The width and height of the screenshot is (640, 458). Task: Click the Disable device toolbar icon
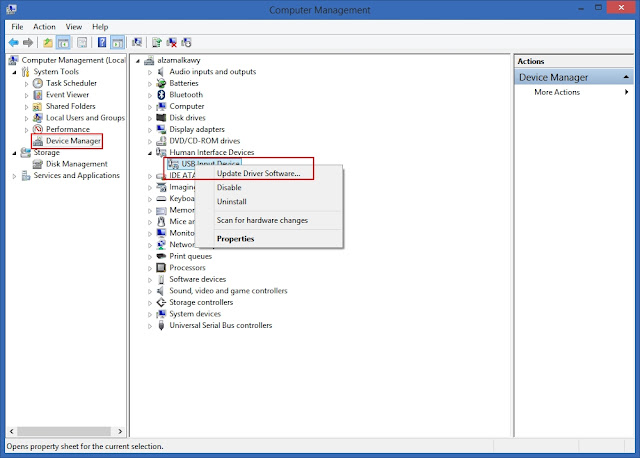click(187, 42)
